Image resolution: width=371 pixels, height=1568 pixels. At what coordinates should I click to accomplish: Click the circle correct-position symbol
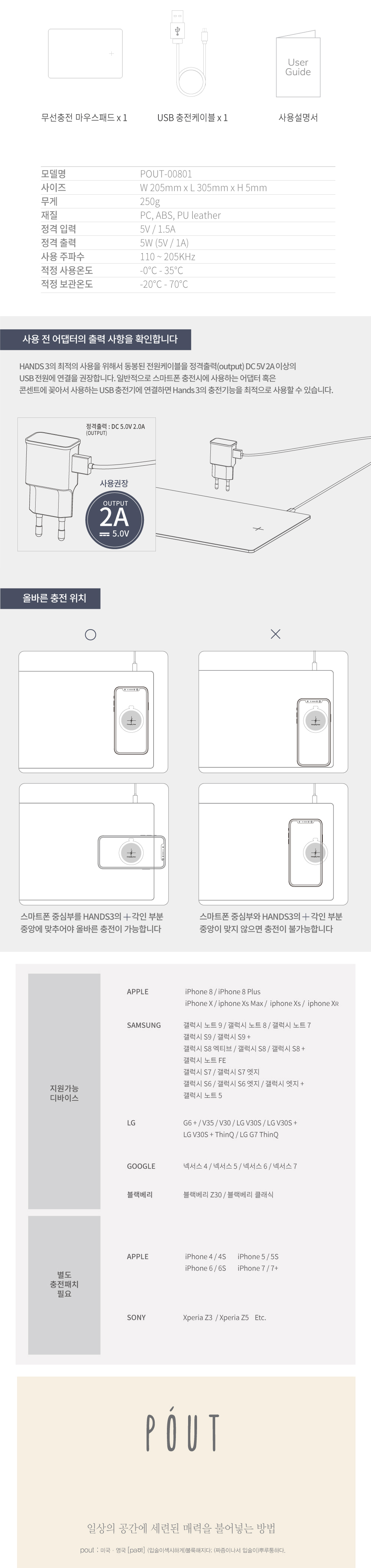coord(91,634)
